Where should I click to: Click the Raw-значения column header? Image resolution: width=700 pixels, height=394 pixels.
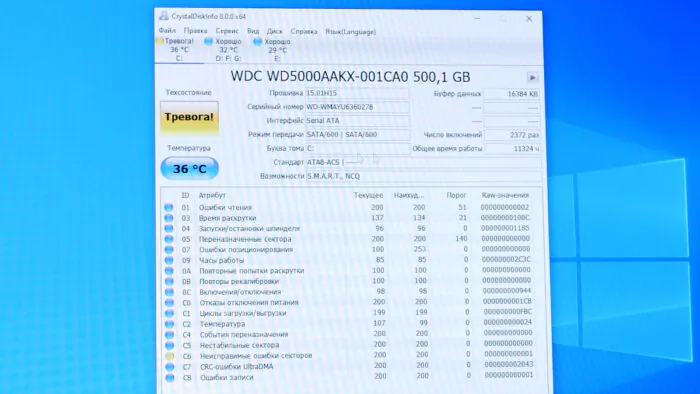point(505,195)
